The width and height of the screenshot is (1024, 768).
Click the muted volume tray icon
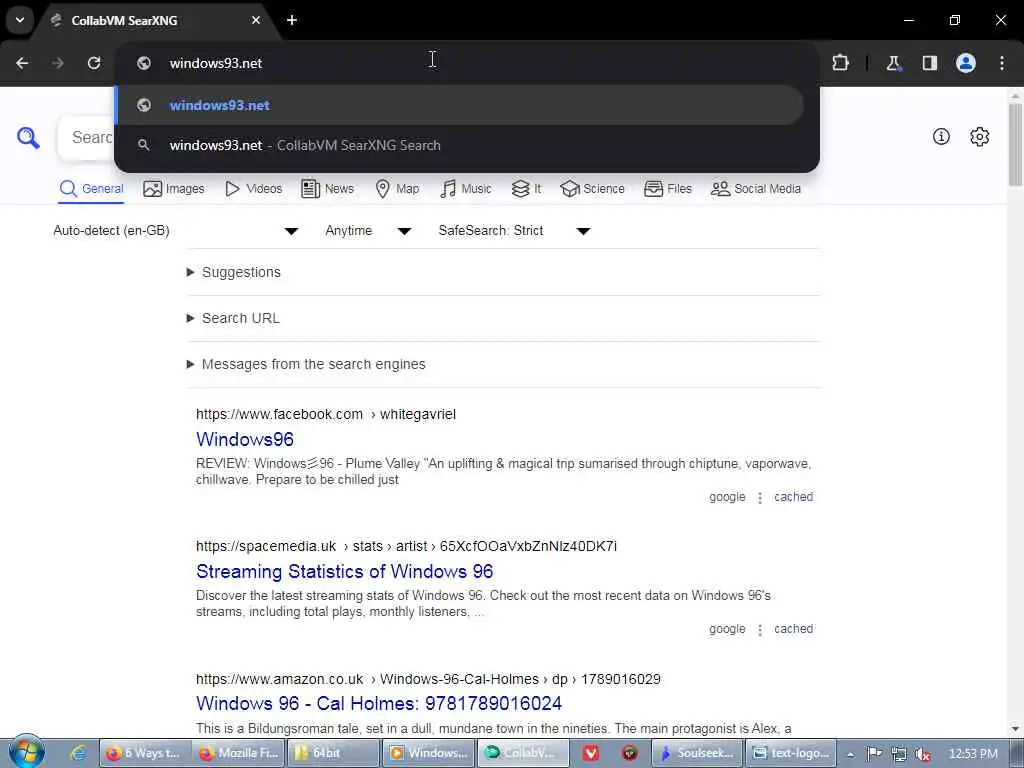[x=923, y=754]
